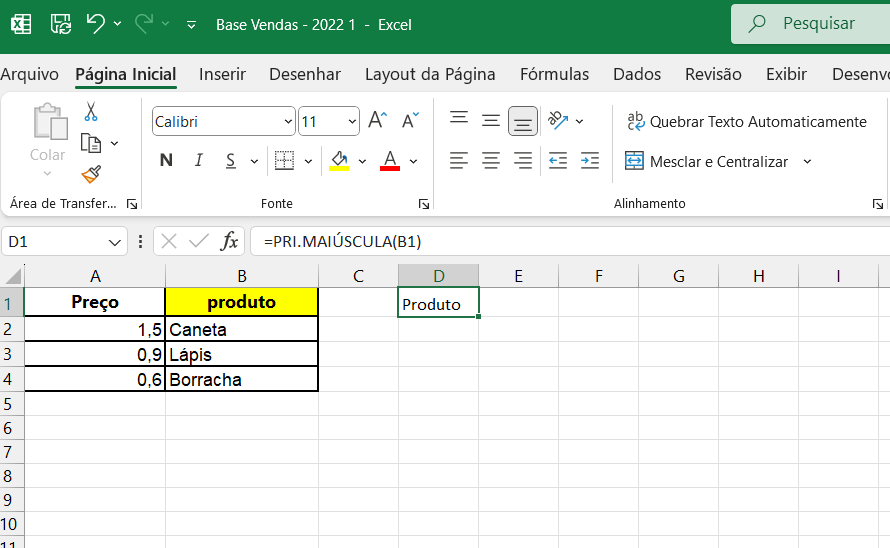Toggle bottom align button
890x548 pixels.
pos(523,121)
